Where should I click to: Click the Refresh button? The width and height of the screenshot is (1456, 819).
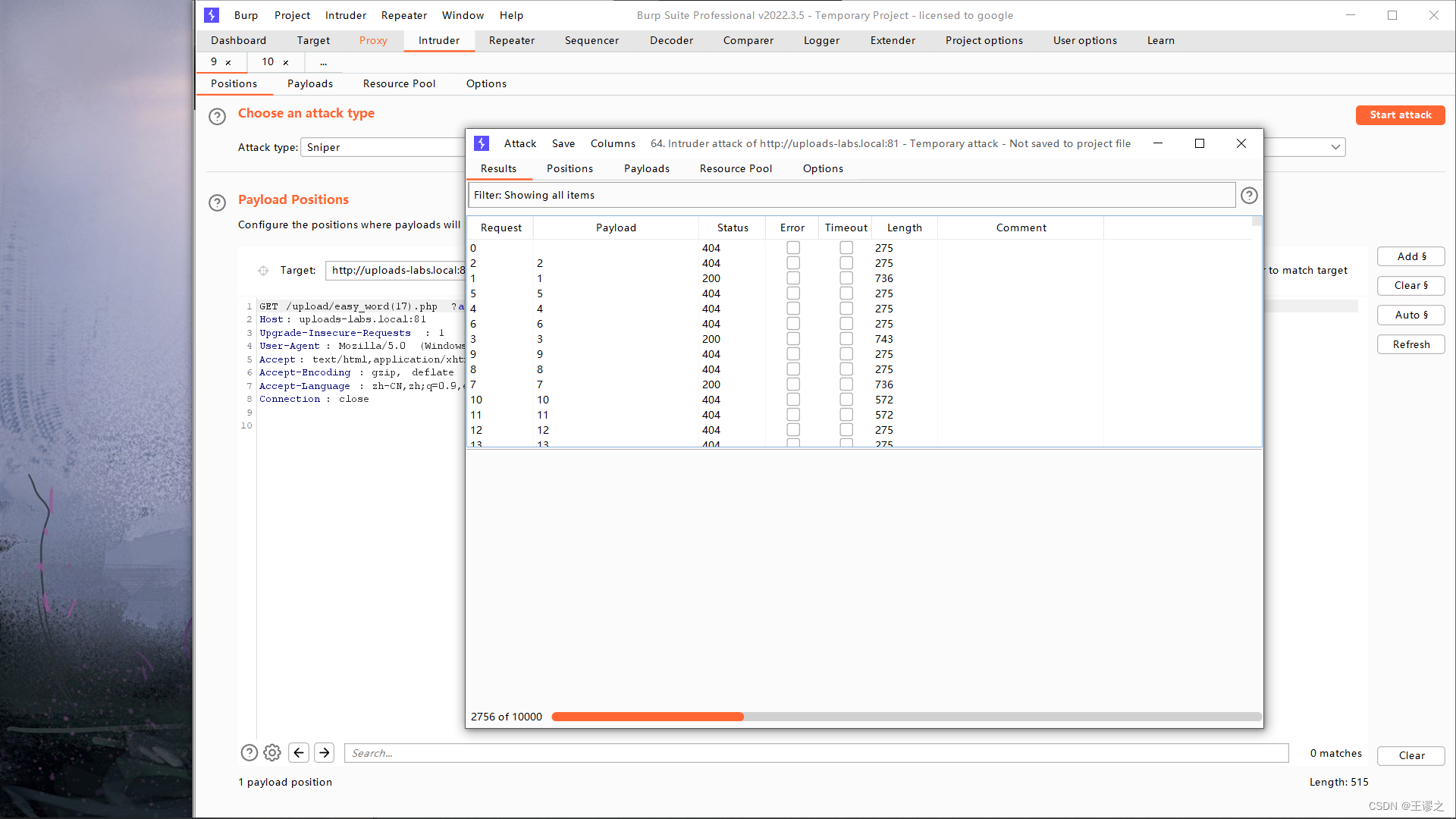click(1411, 344)
